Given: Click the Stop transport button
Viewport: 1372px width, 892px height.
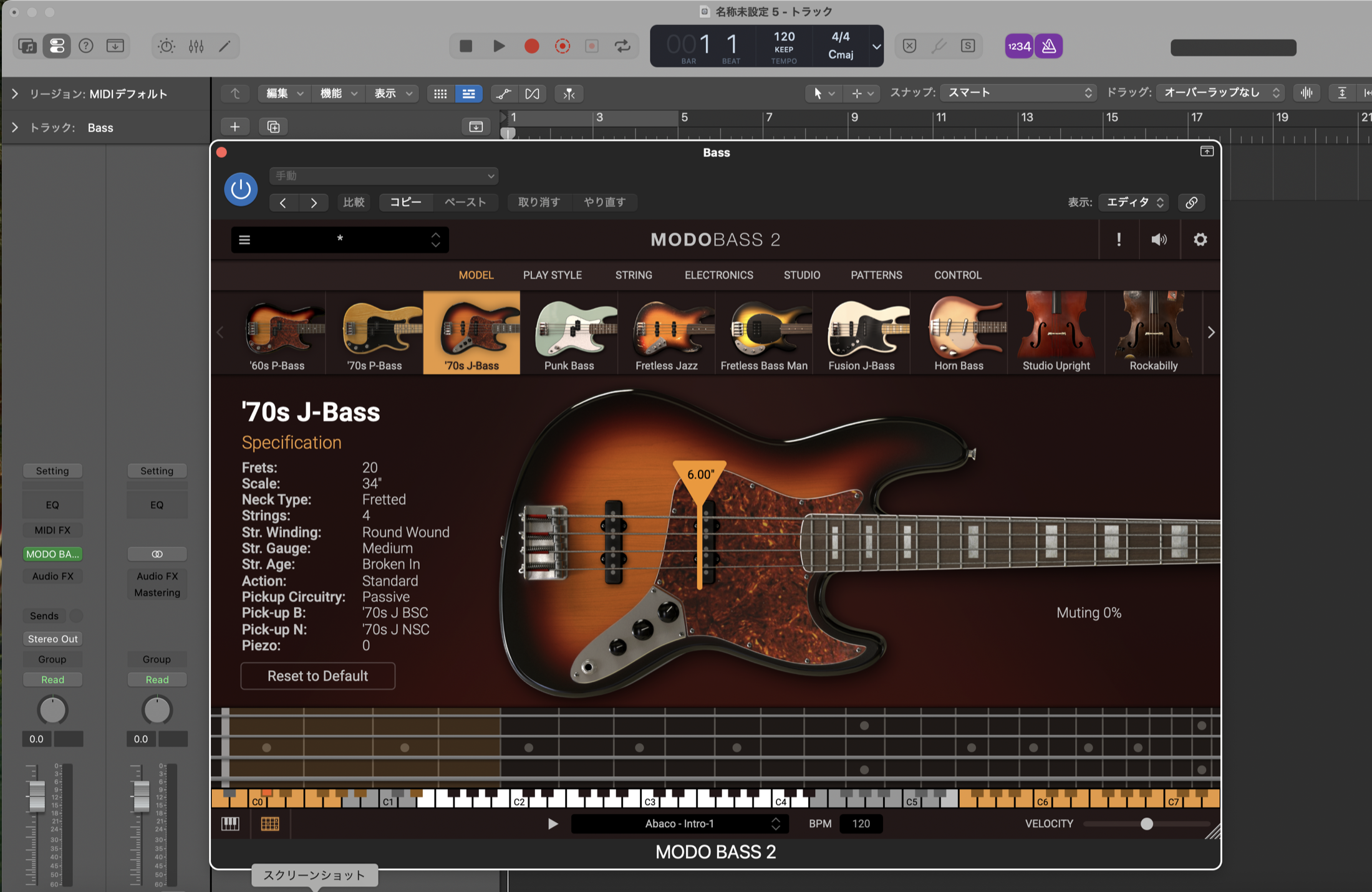Looking at the screenshot, I should point(466,46).
